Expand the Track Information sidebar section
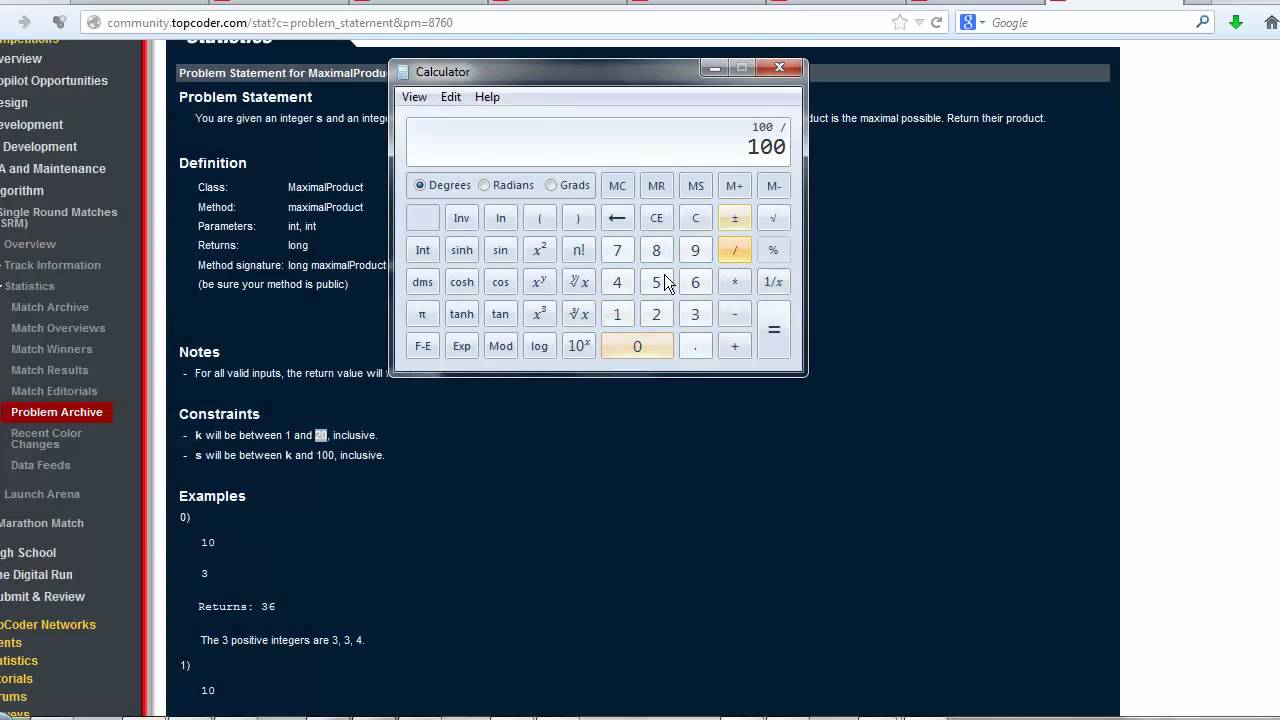 [50, 265]
